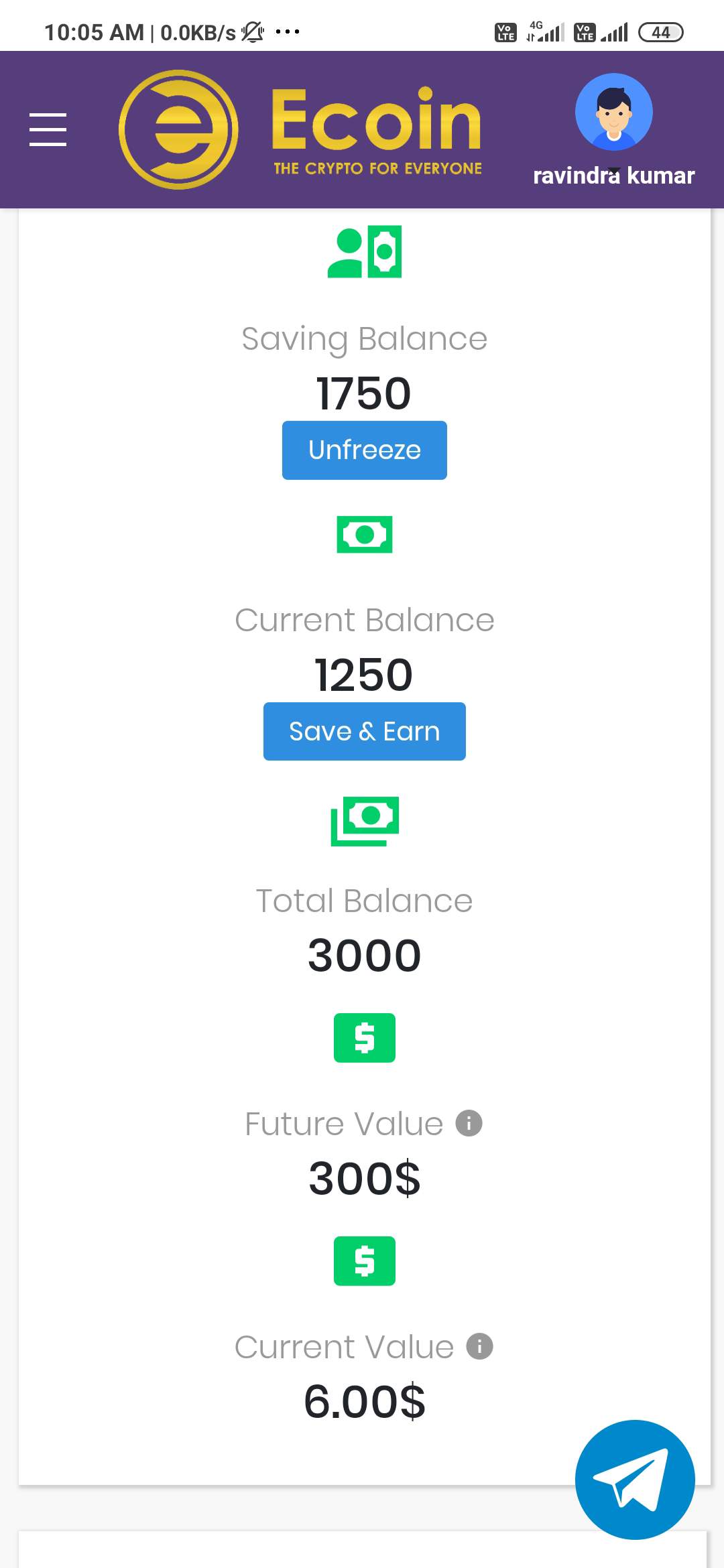Show the Current Value info tooltip
724x1568 pixels.
pos(479,1346)
